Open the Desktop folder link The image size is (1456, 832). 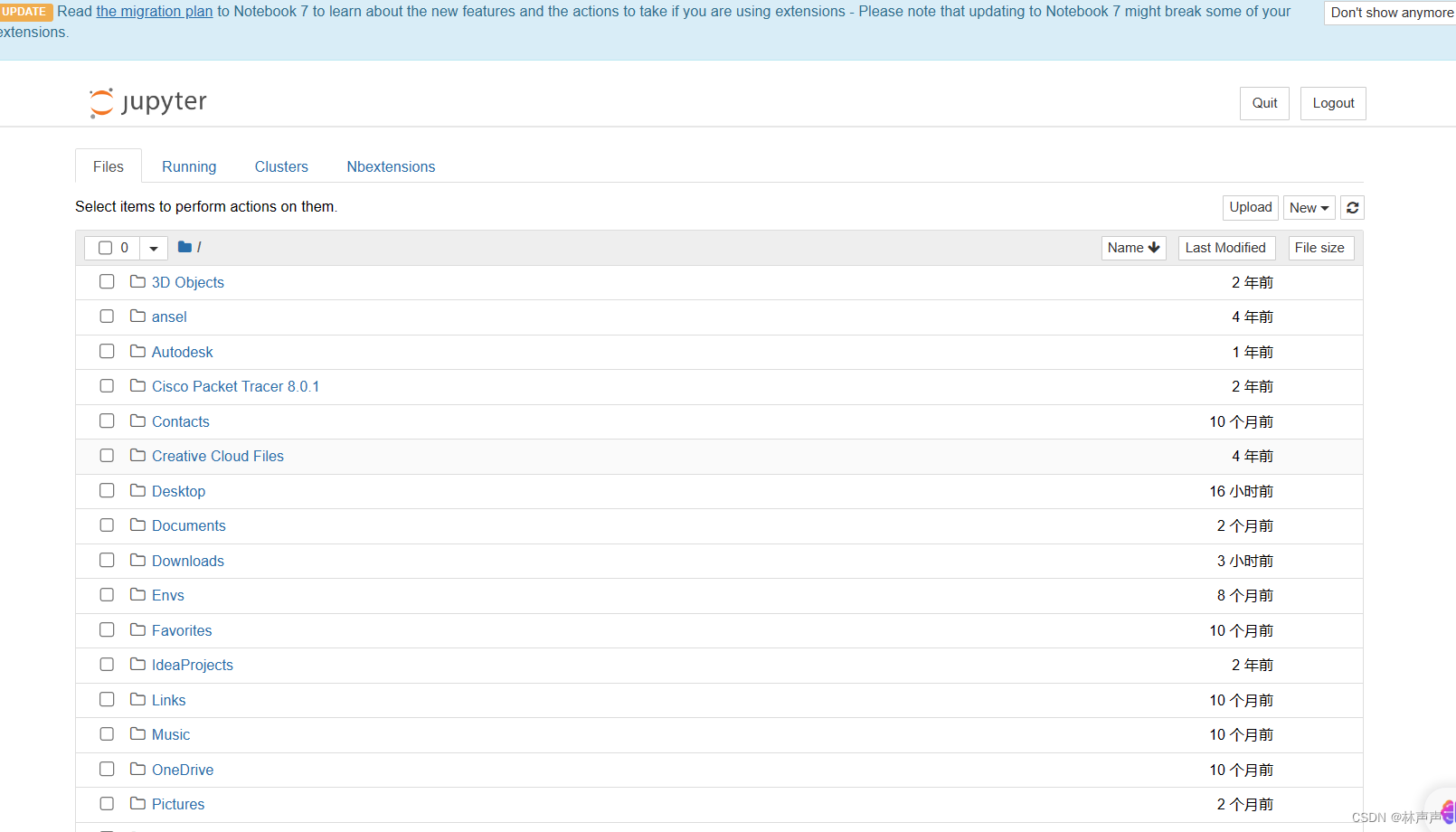click(x=178, y=491)
